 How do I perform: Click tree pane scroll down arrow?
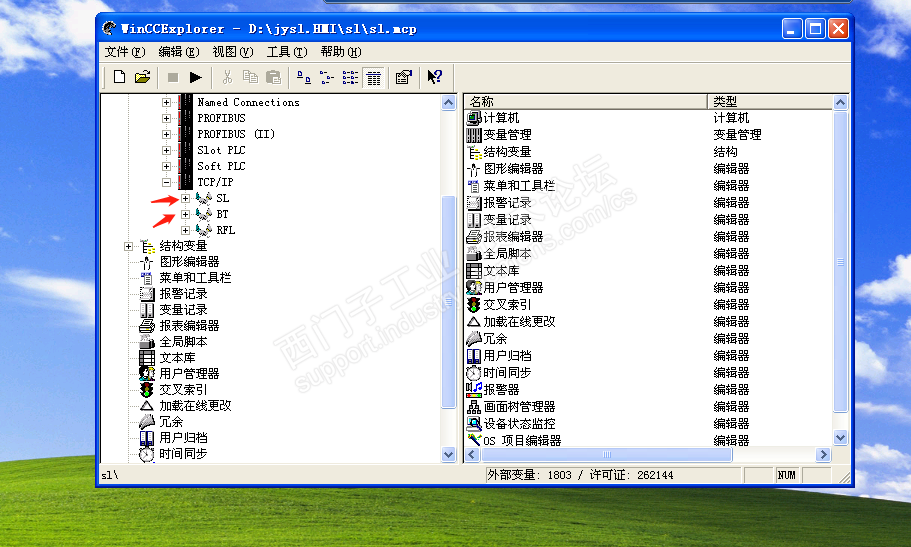tap(449, 455)
